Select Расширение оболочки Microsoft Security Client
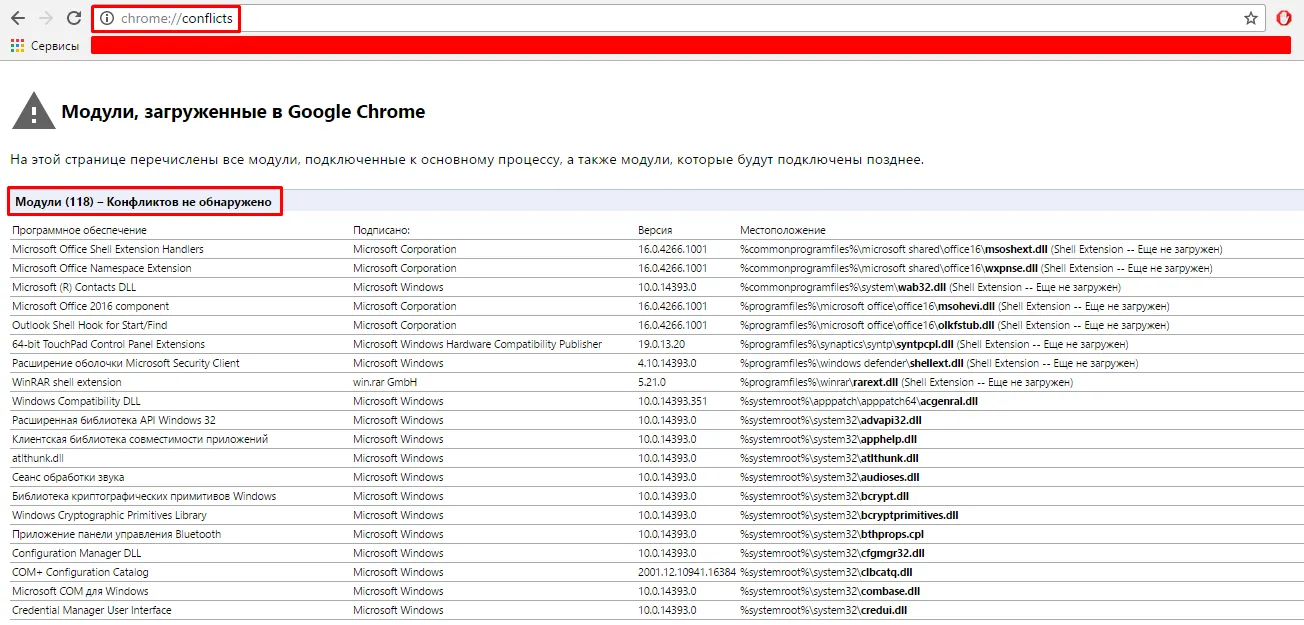1304x625 pixels. click(x=126, y=363)
